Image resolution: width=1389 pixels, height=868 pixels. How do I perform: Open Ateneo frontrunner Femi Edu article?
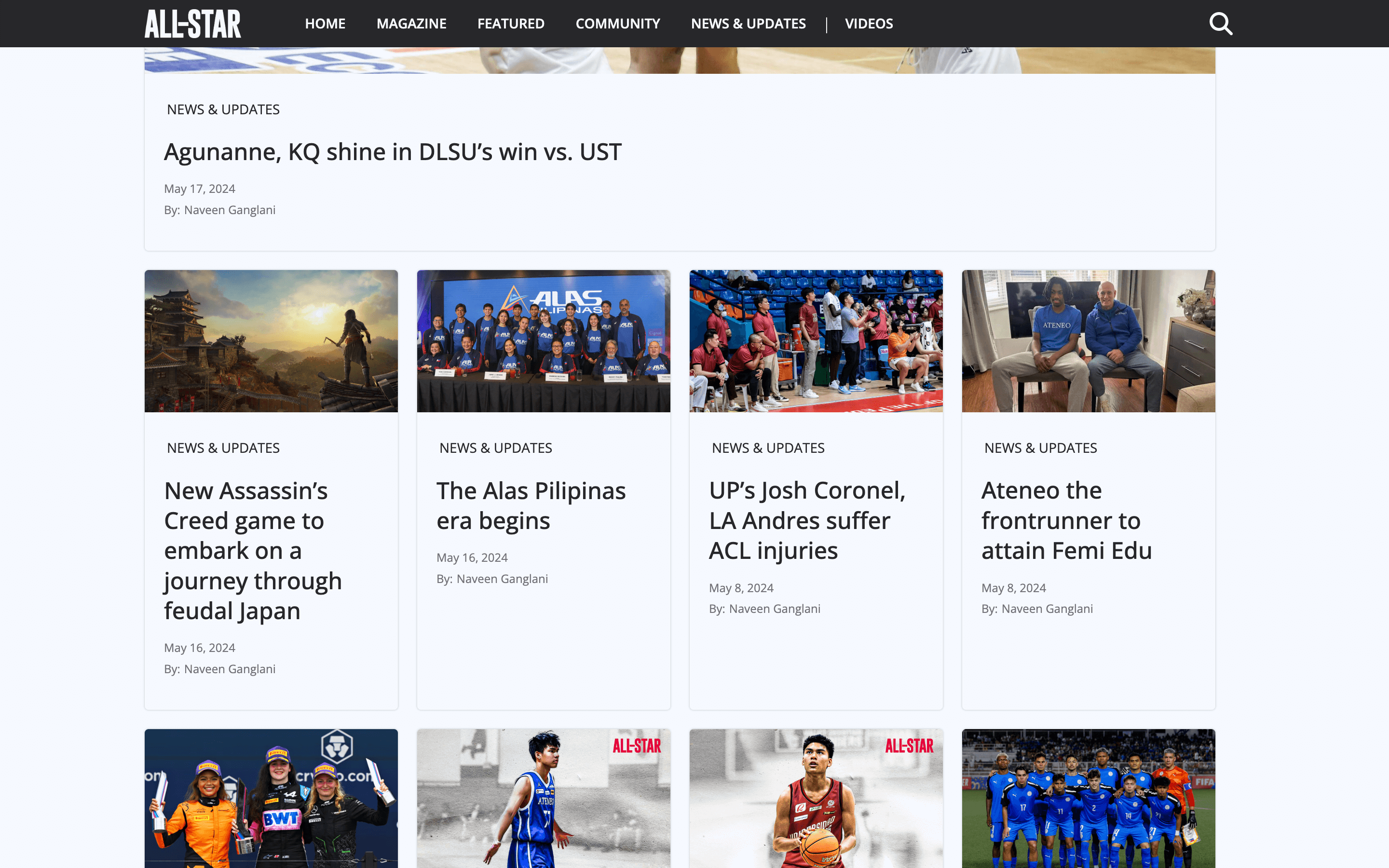click(x=1066, y=521)
